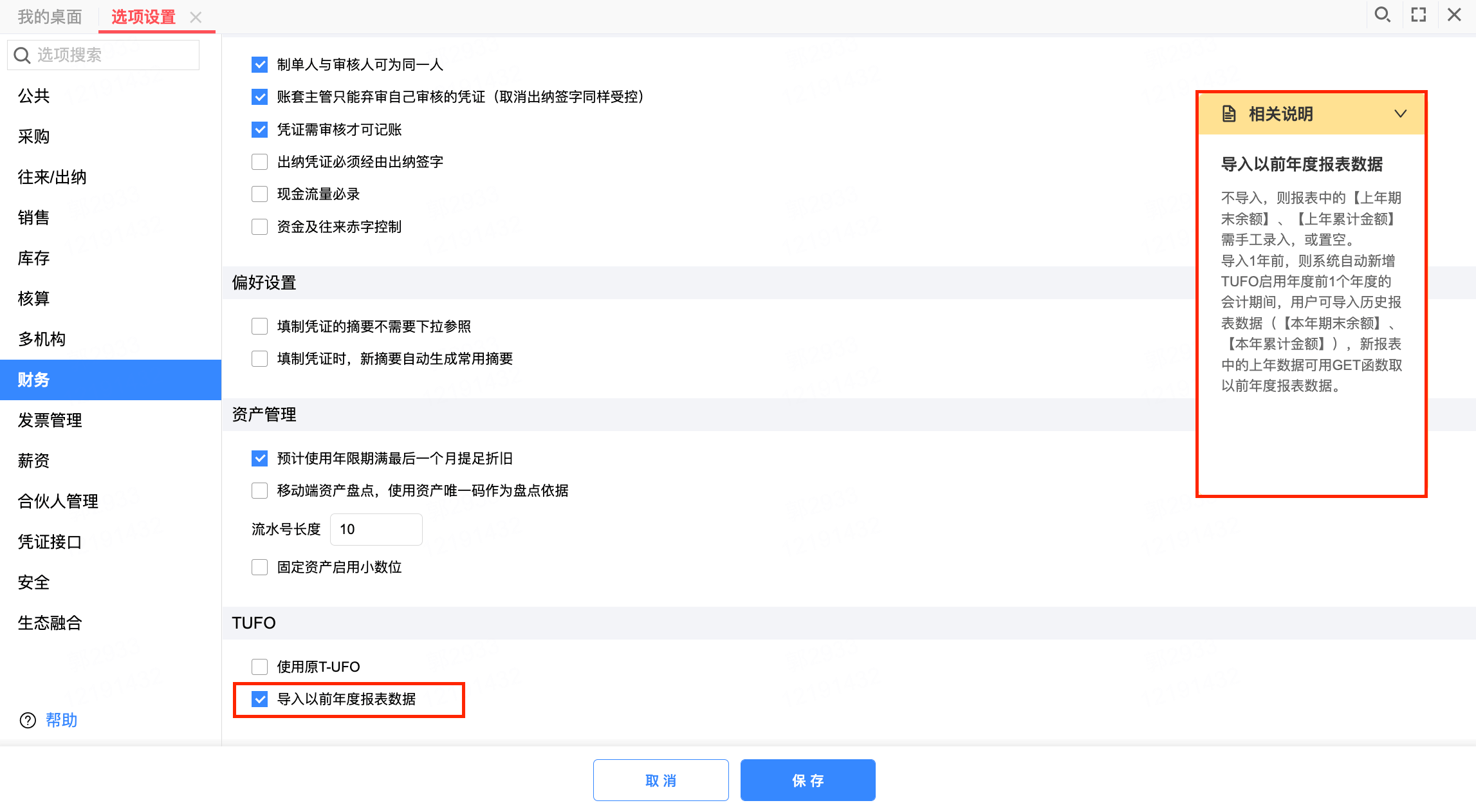Screen dimensions: 1476x812
Task: Check 移动端资产盘点 唯一码 option
Action: tap(259, 490)
